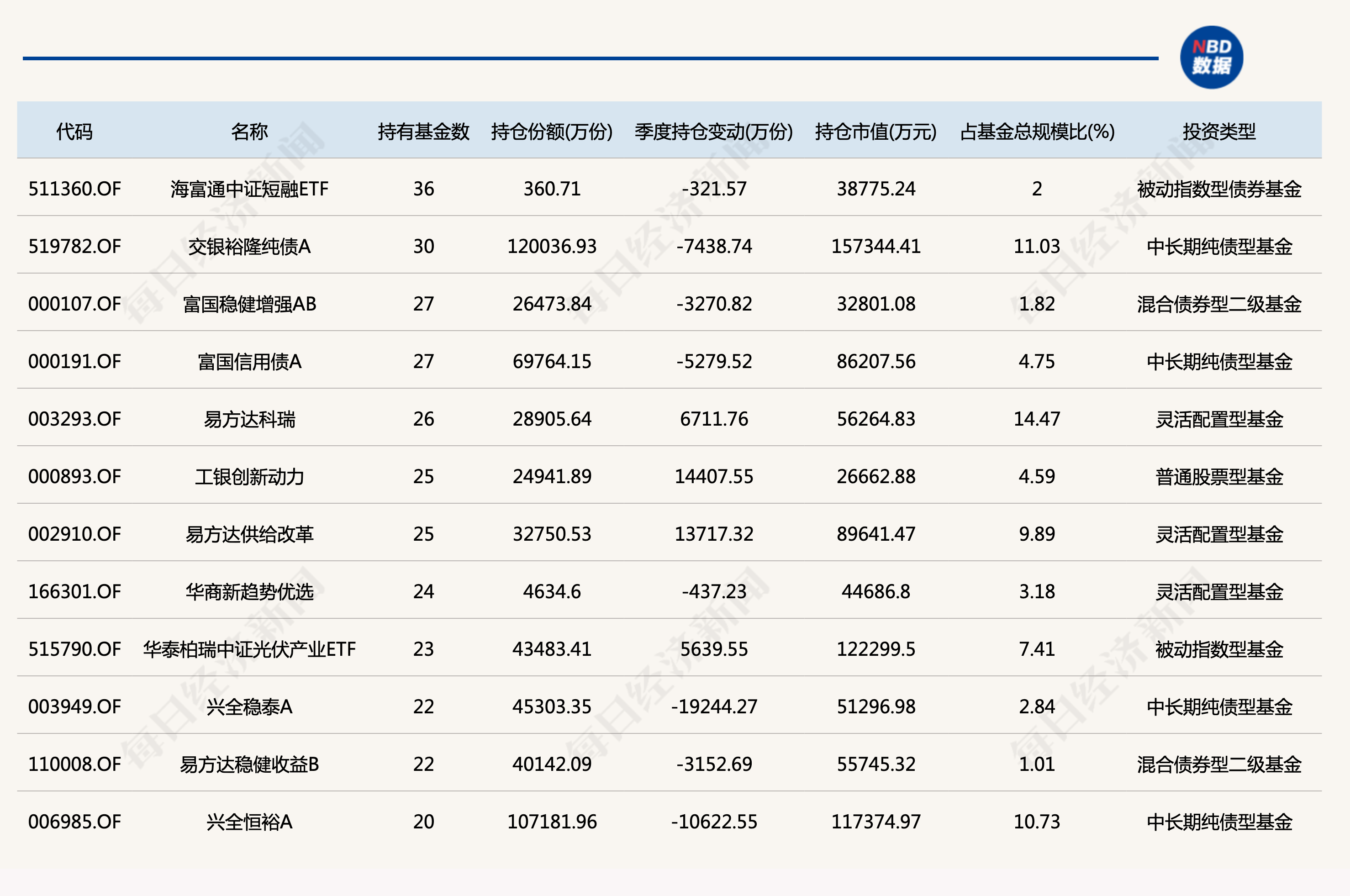Screen dimensions: 1350x896
Task: Select fund code 519782.OF
Action: tap(75, 246)
